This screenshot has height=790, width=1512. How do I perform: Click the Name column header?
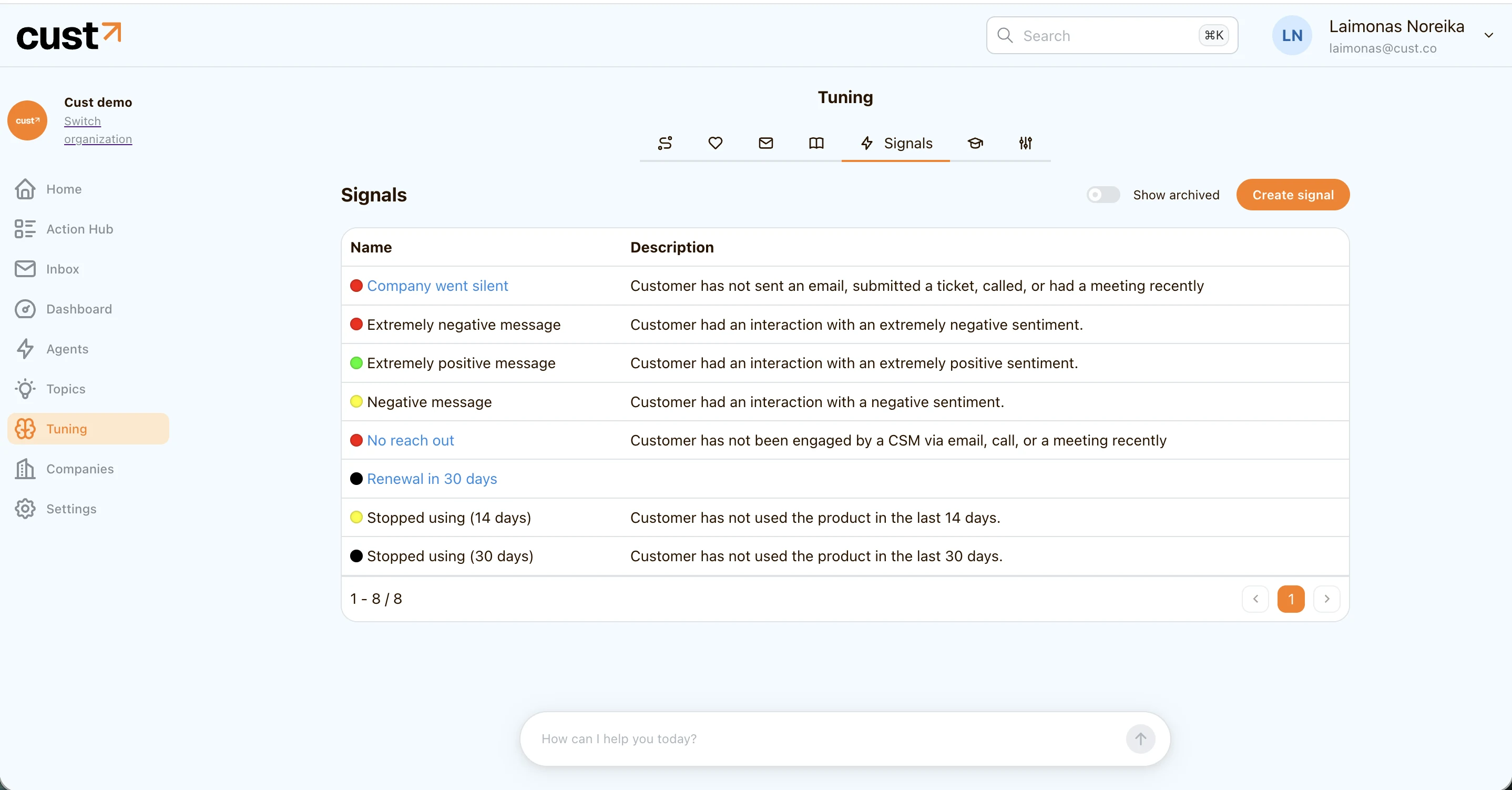click(371, 247)
